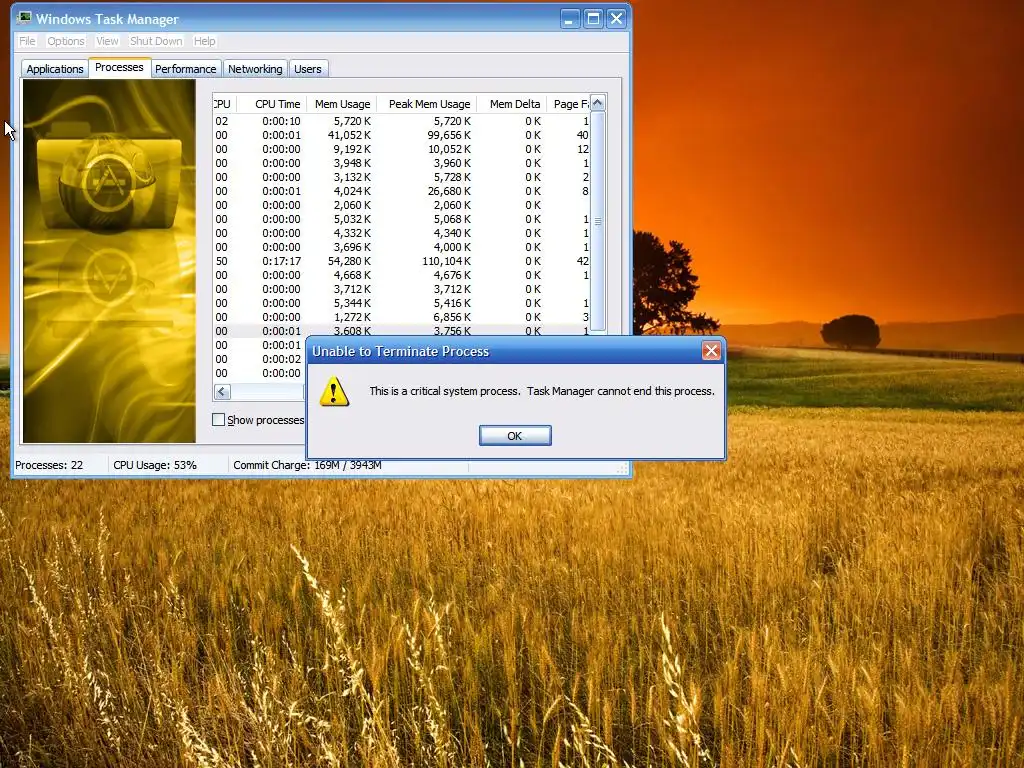Go to the Users tab
Image resolution: width=1024 pixels, height=768 pixels.
click(x=308, y=69)
